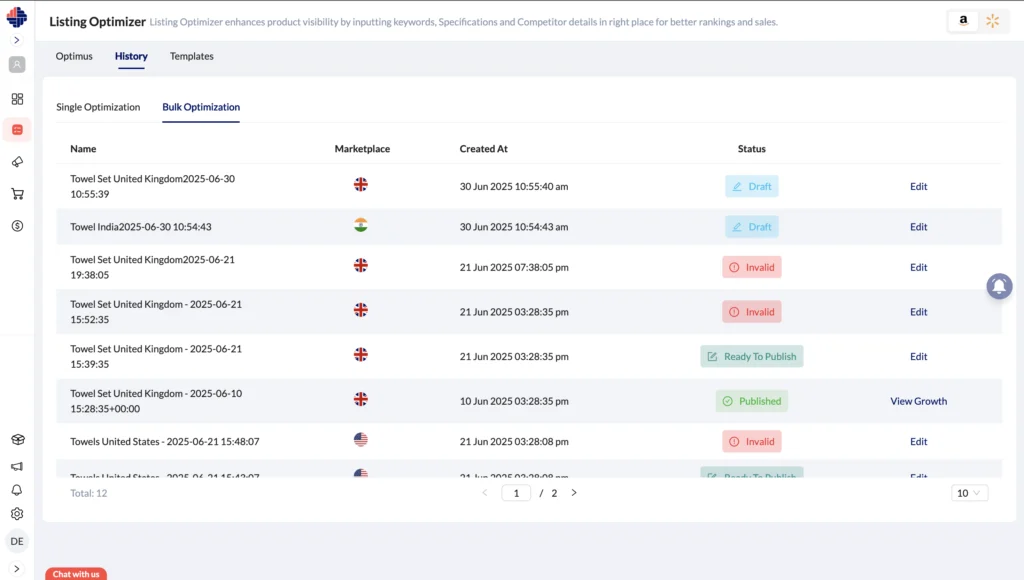Open the Single Optimization tab
The height and width of the screenshot is (580, 1024).
coord(98,107)
